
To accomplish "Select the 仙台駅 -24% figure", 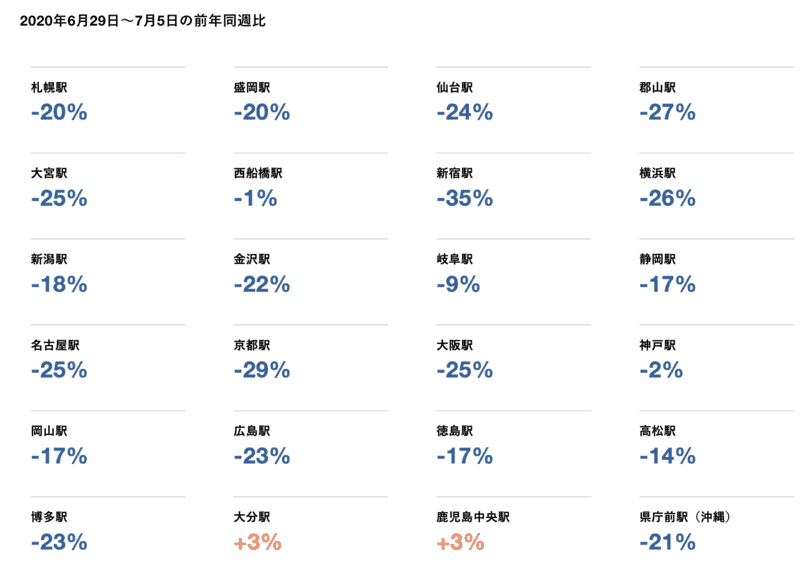I will [x=465, y=112].
